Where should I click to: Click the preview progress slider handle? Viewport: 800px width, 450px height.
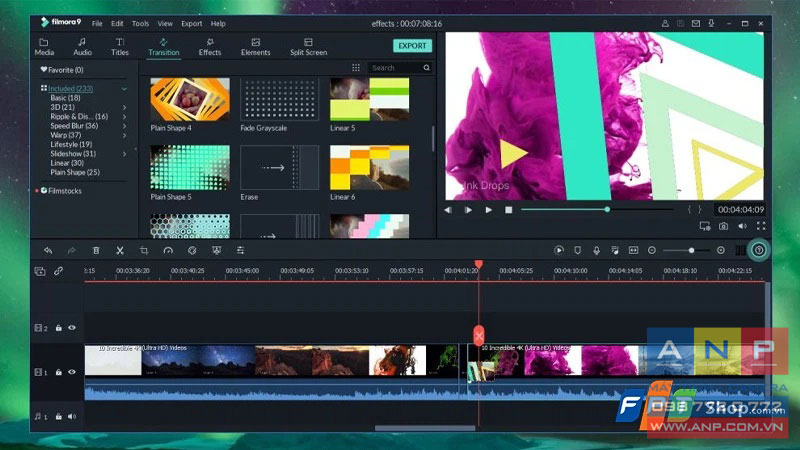coord(607,210)
